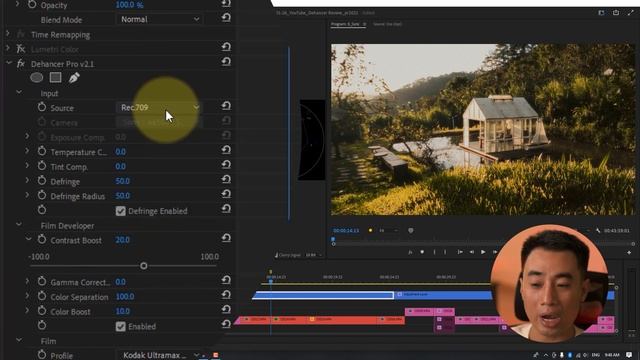Reset the Source parameter
The image size is (640, 360).
(226, 106)
